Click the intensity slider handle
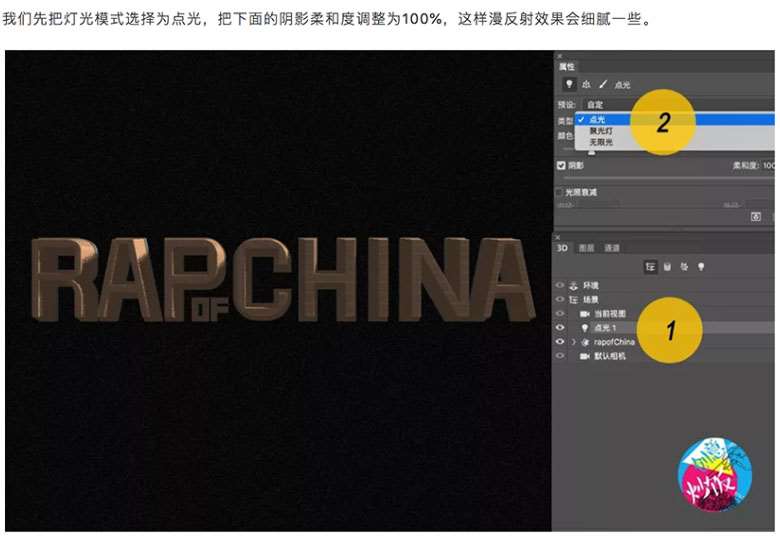This screenshot has width=780, height=536. pos(591,152)
